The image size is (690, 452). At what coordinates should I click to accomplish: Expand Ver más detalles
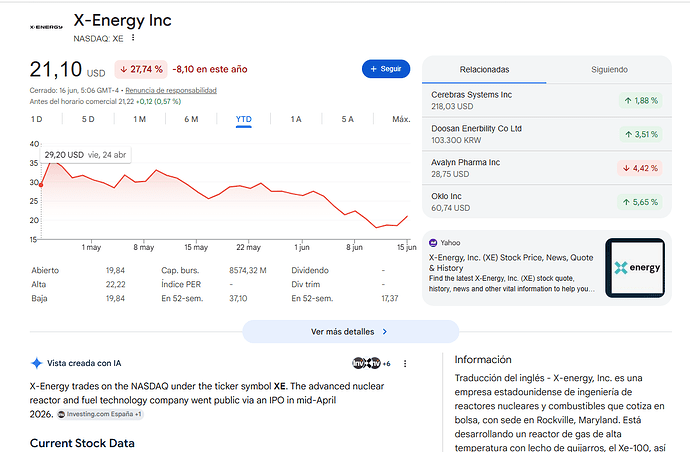click(x=351, y=331)
